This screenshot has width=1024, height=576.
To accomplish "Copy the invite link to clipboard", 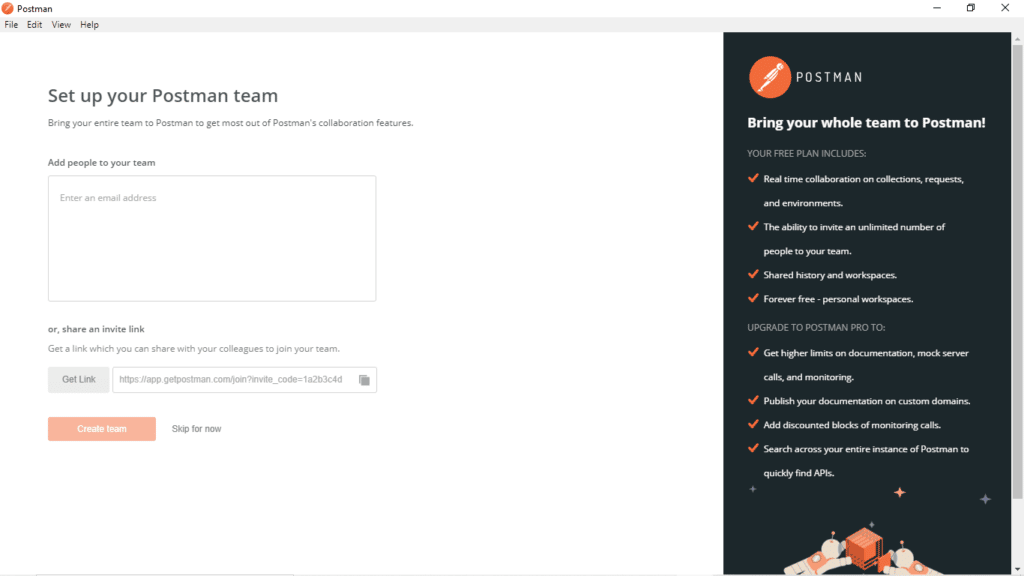I will click(363, 380).
